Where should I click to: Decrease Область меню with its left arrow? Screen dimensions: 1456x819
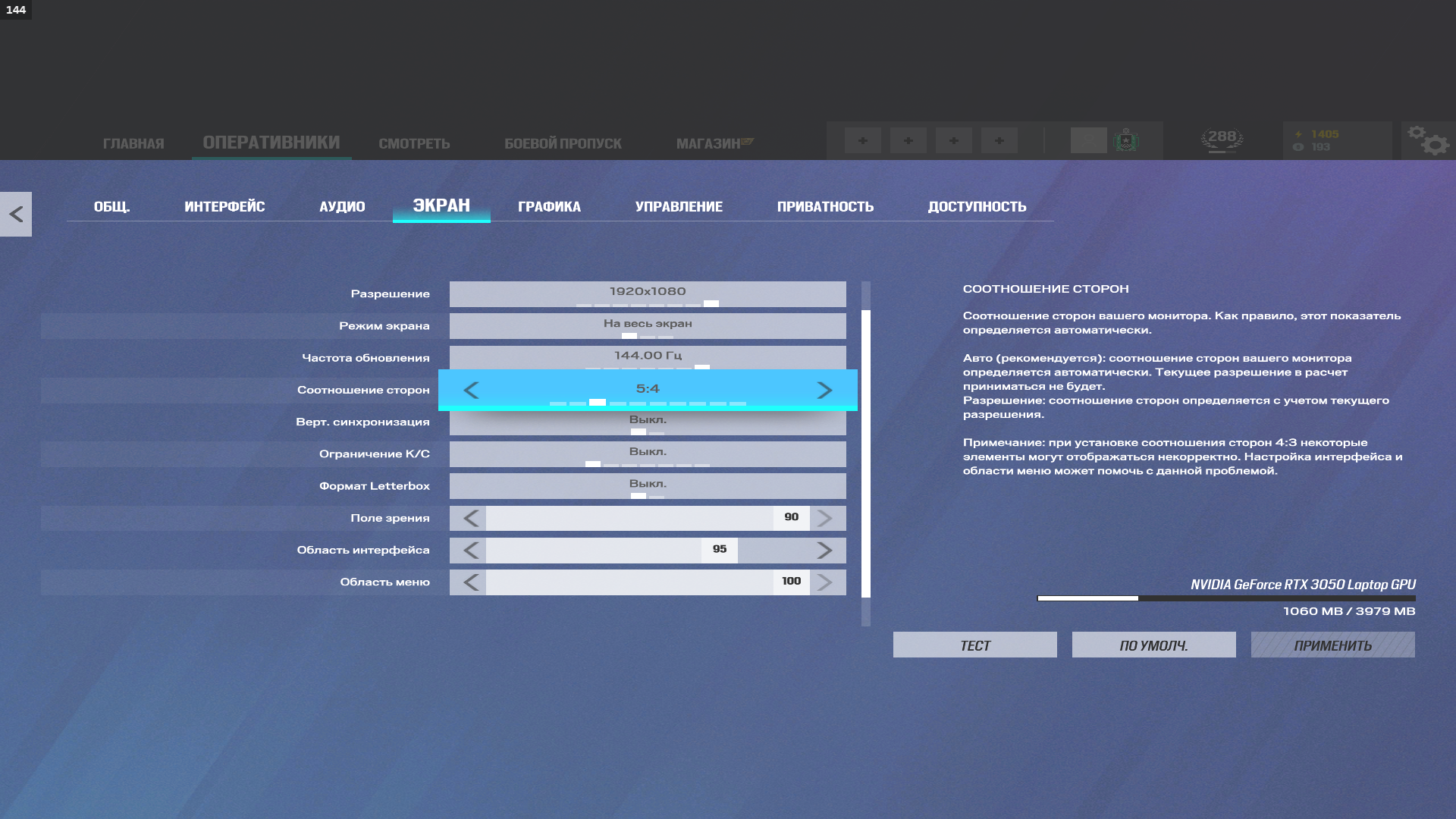(x=469, y=582)
